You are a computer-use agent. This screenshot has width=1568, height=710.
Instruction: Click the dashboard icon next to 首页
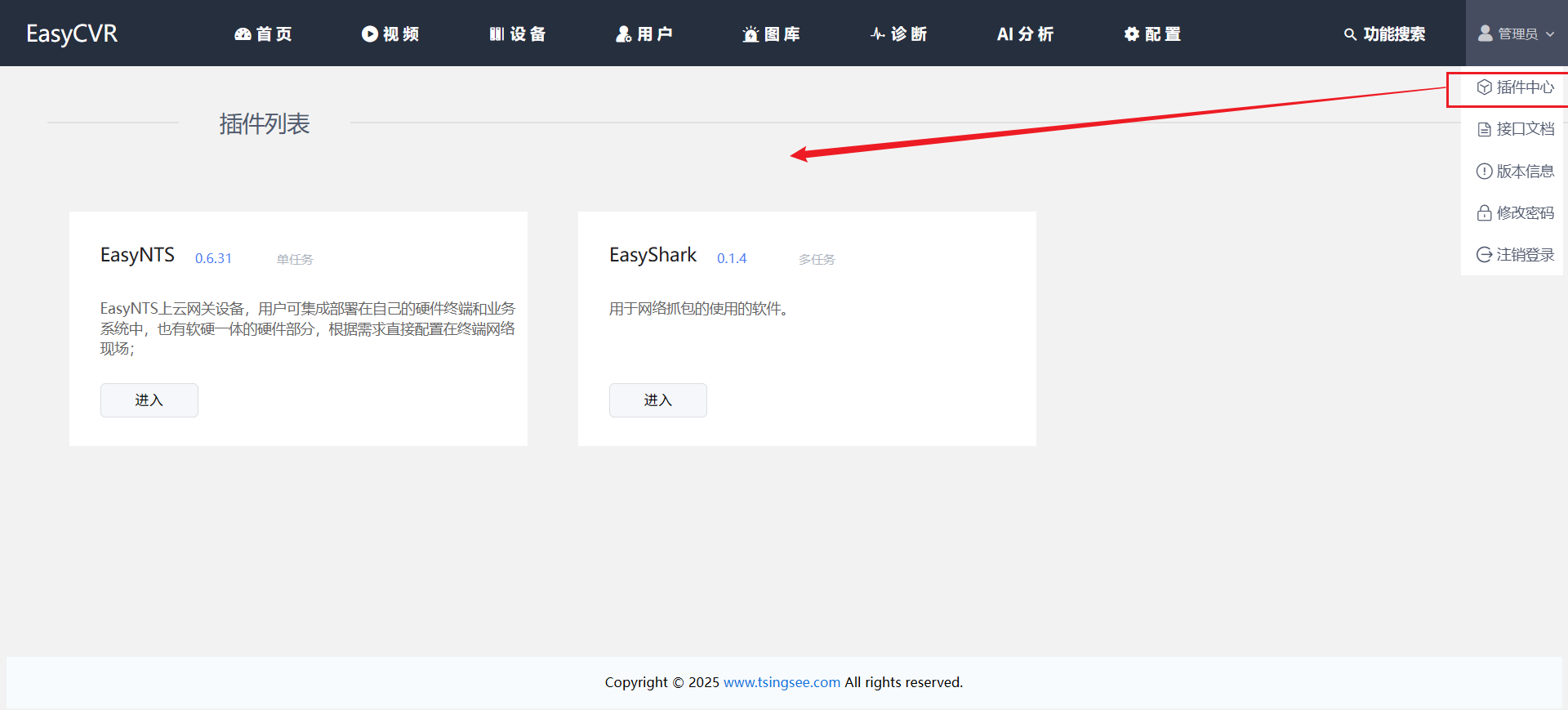pos(243,33)
